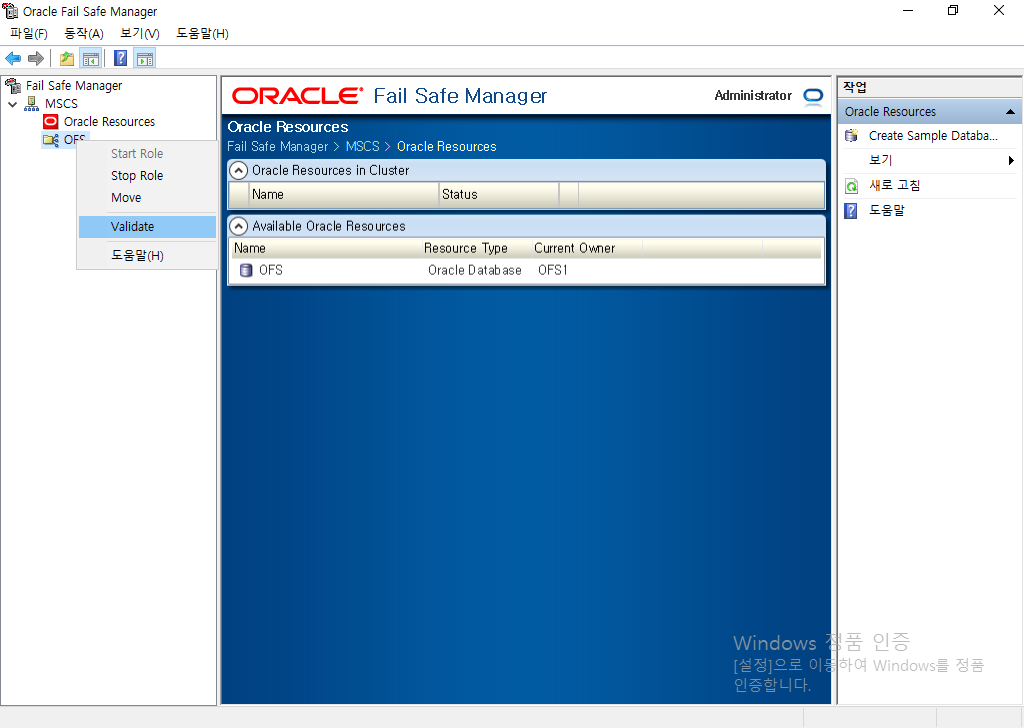Open the 동작(A) menu

point(84,33)
